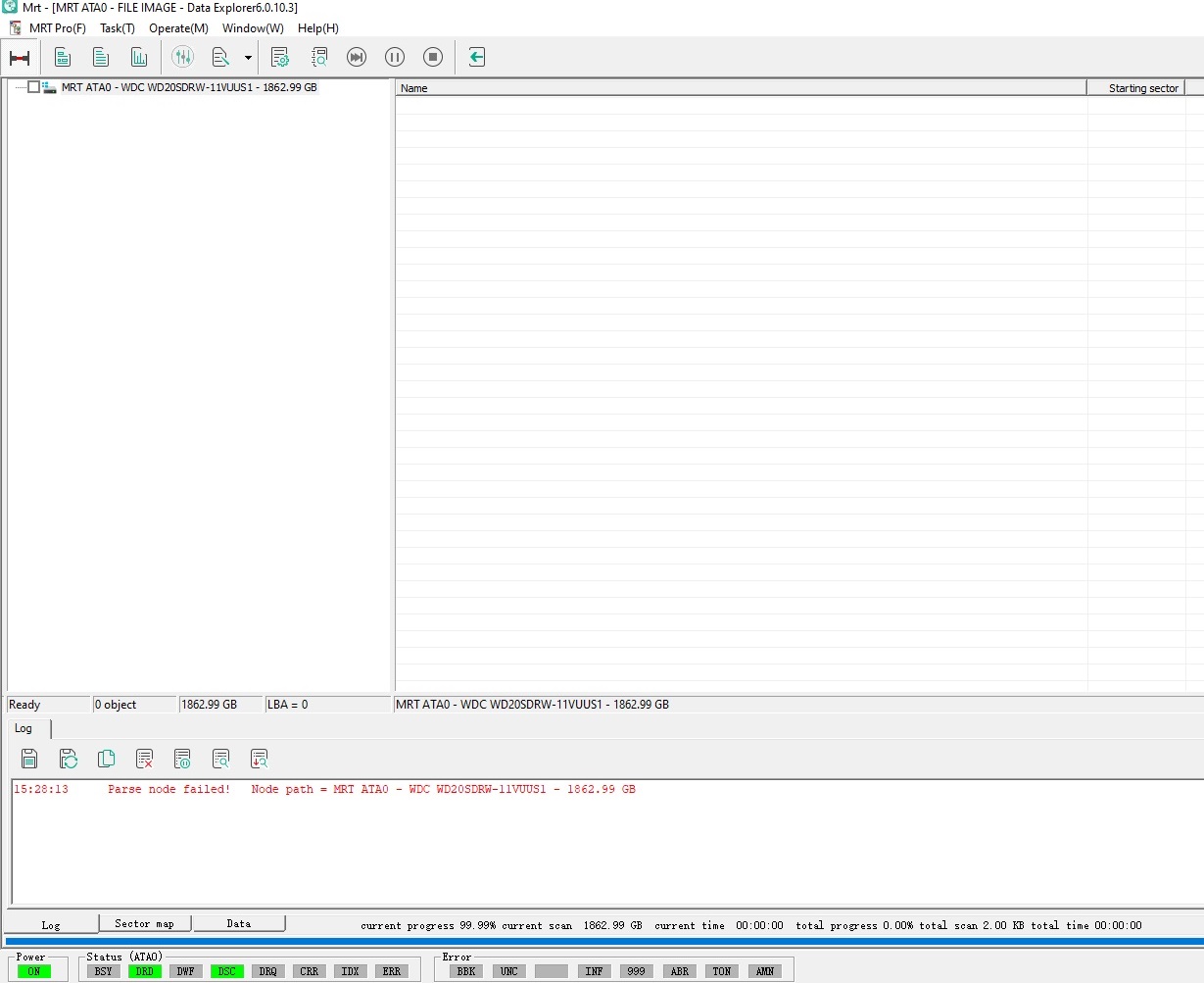
Task: Click the 'total progress 0.00%' text
Action: (x=855, y=925)
